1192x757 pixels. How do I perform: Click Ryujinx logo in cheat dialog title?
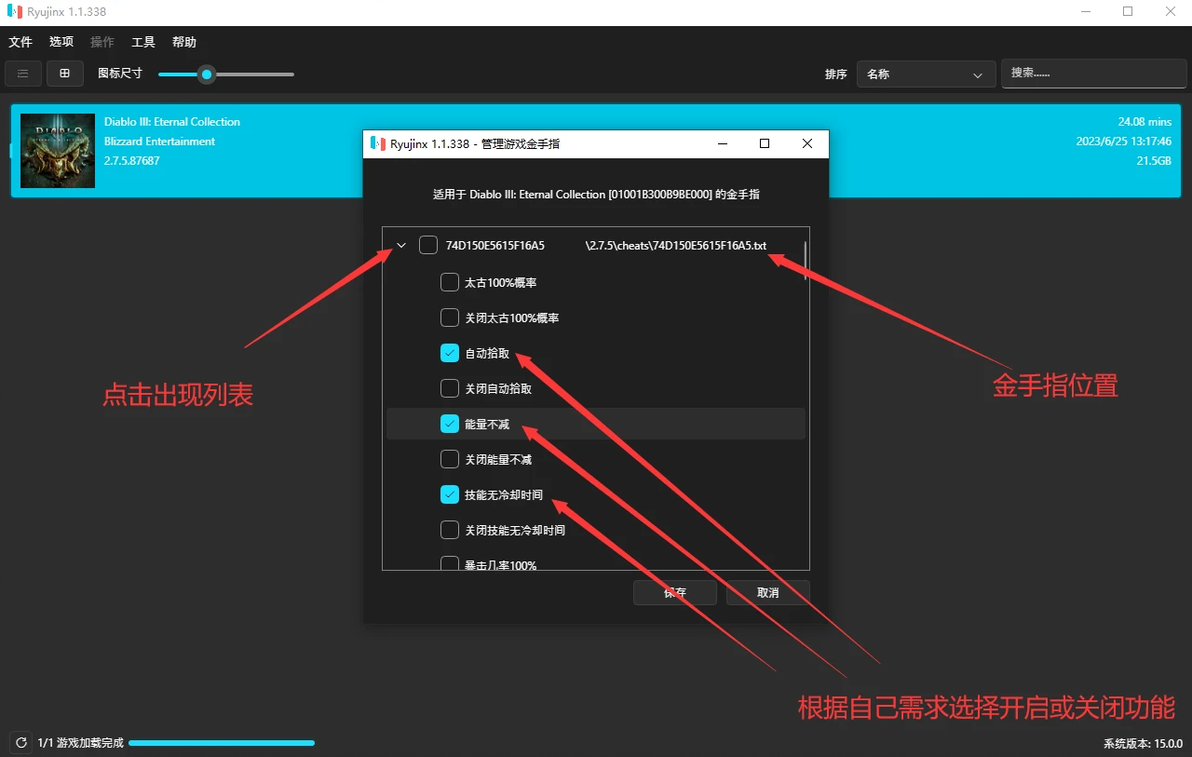378,144
